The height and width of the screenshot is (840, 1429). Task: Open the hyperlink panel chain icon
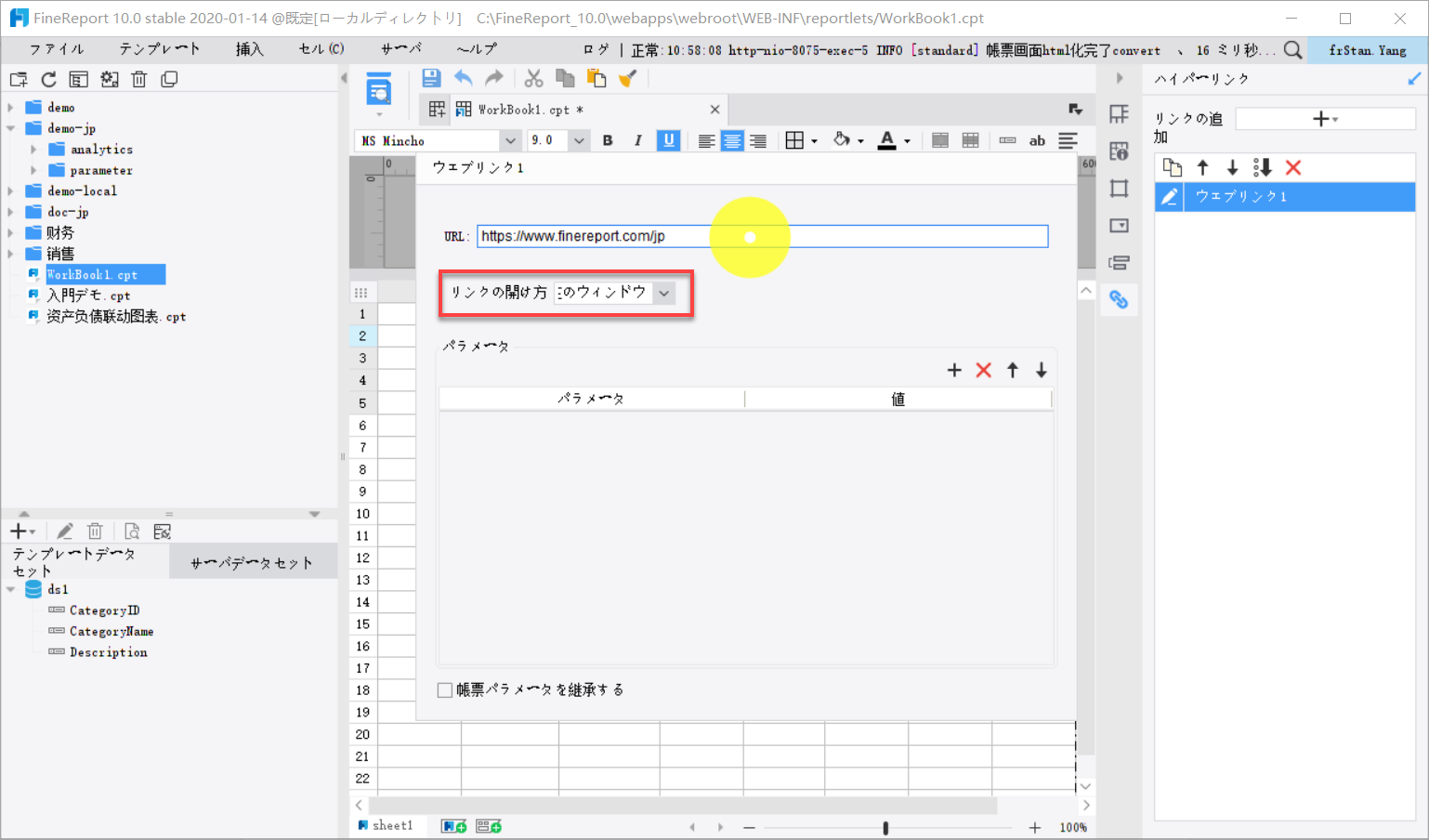pos(1119,299)
